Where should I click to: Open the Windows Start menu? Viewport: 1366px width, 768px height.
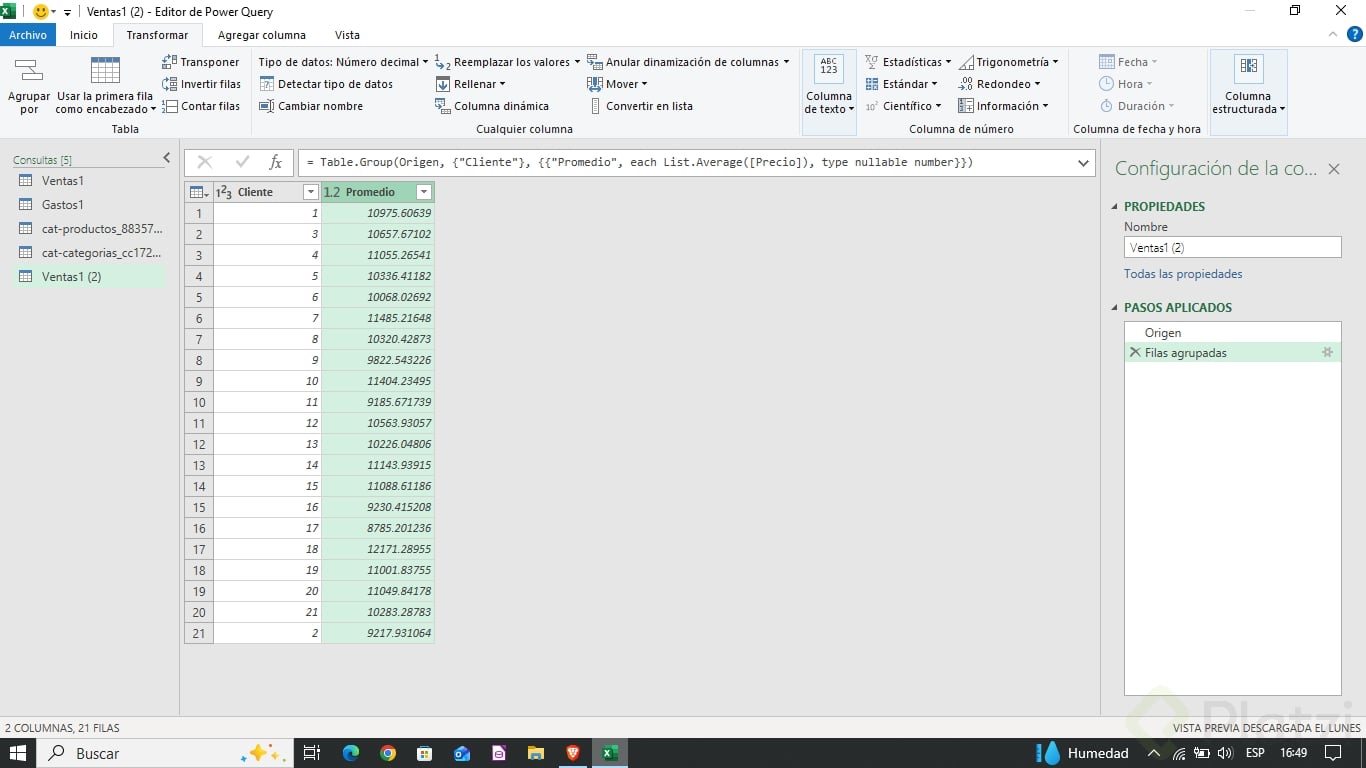18,753
